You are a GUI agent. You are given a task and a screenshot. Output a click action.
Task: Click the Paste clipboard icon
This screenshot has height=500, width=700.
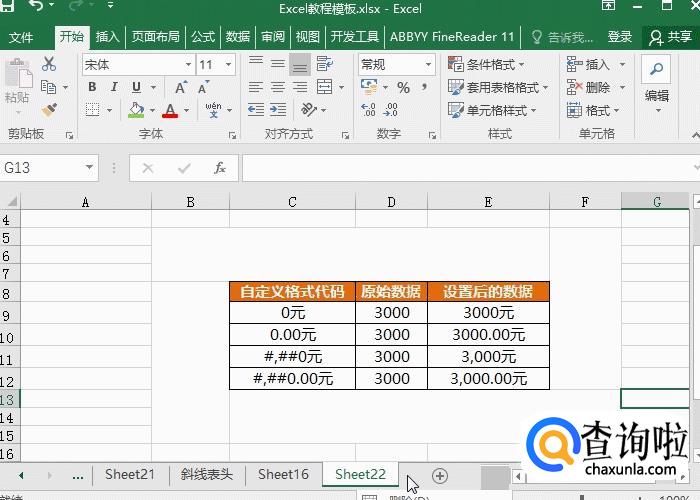click(x=18, y=74)
